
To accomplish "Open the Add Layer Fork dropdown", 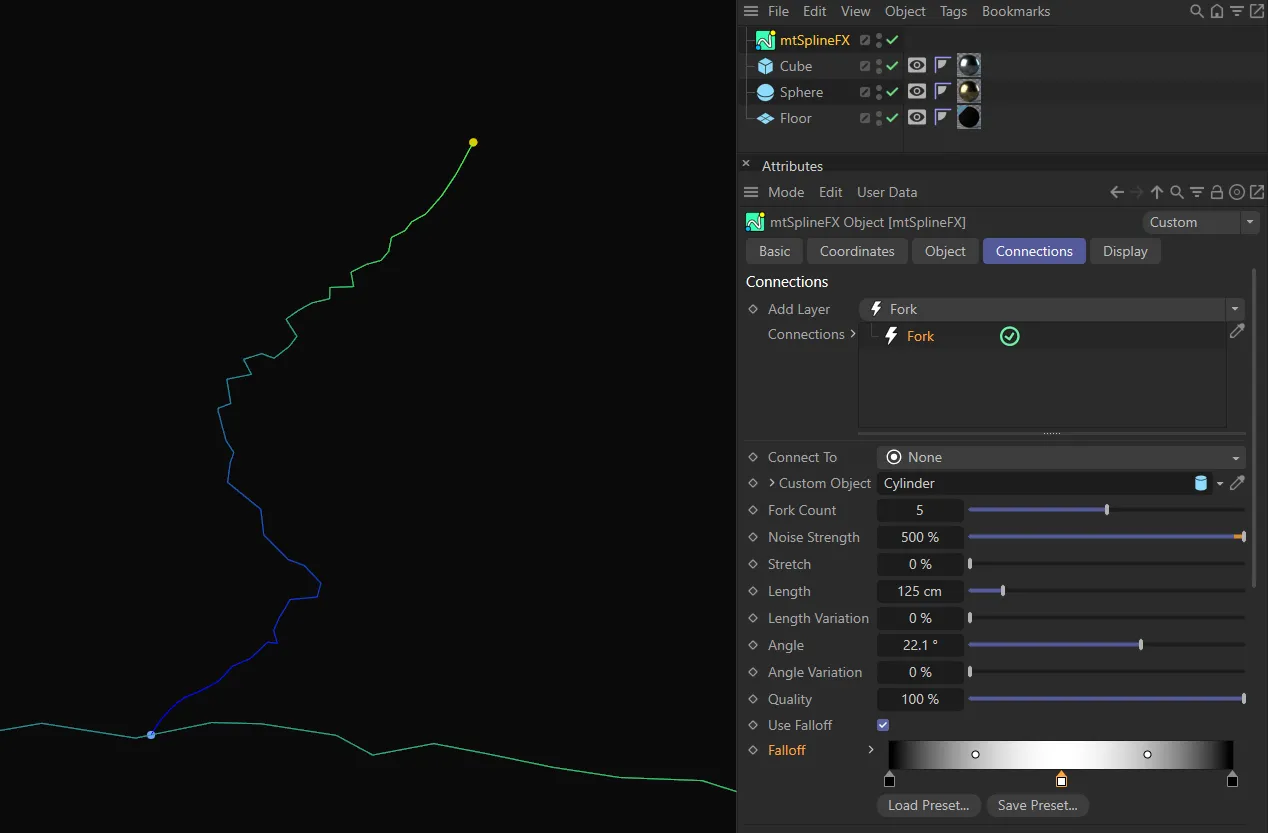I will [x=1050, y=309].
